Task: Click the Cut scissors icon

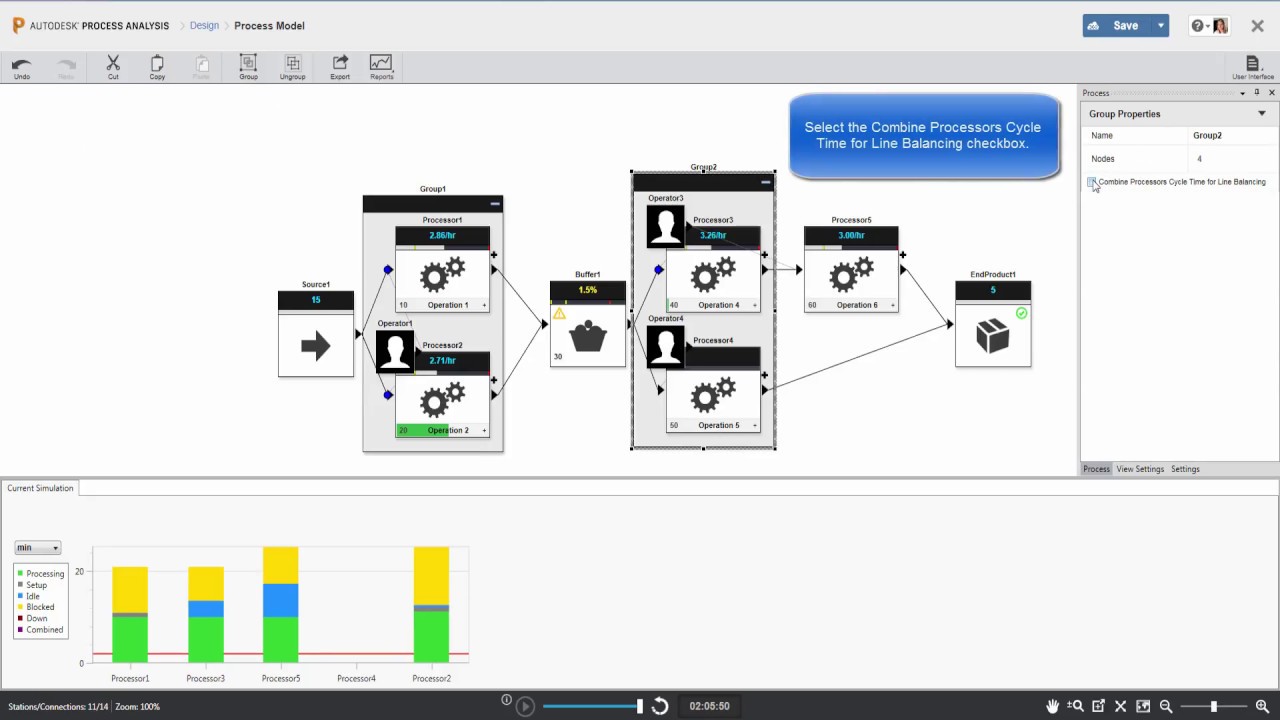Action: coord(113,63)
